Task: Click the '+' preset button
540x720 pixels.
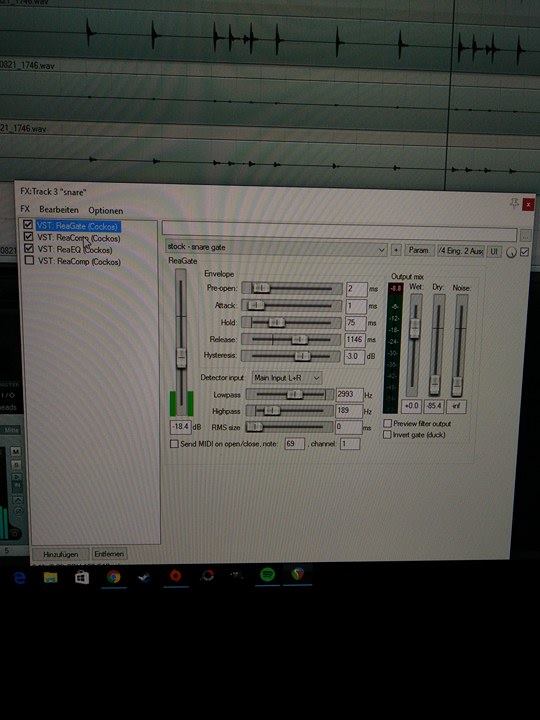Action: 396,250
